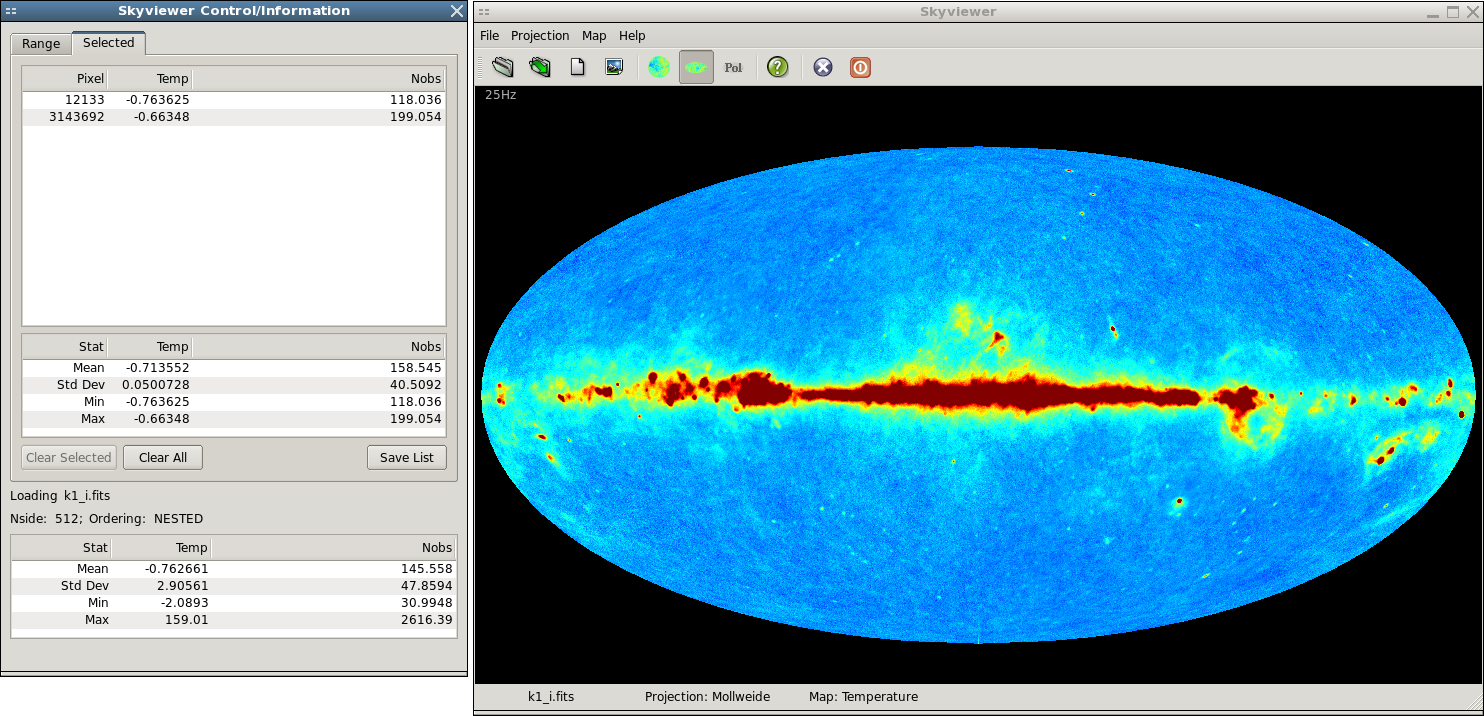This screenshot has height=716, width=1484.
Task: Click Projection: Mollweide in the status bar
Action: pos(707,697)
